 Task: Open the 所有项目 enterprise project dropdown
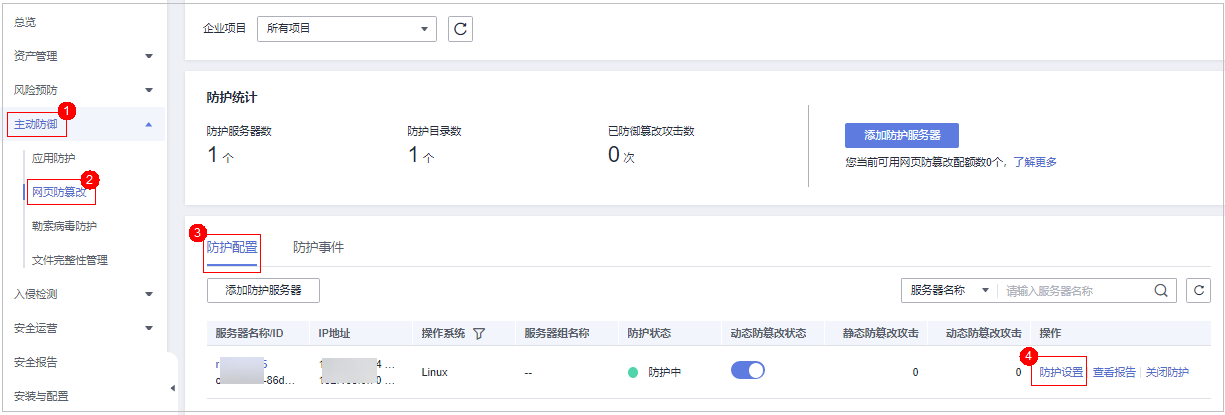[x=347, y=29]
